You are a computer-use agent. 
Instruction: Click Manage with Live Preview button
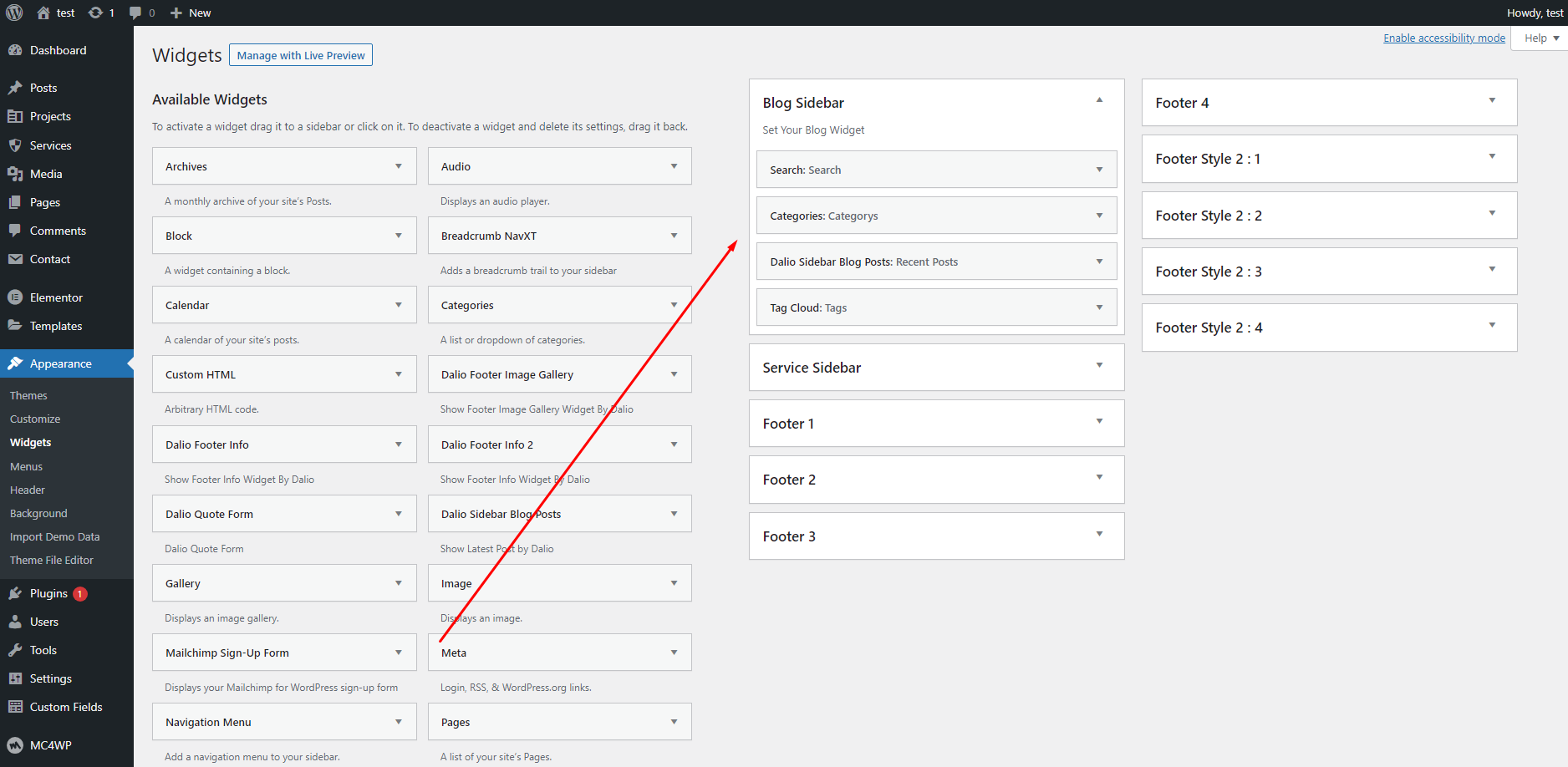[301, 55]
